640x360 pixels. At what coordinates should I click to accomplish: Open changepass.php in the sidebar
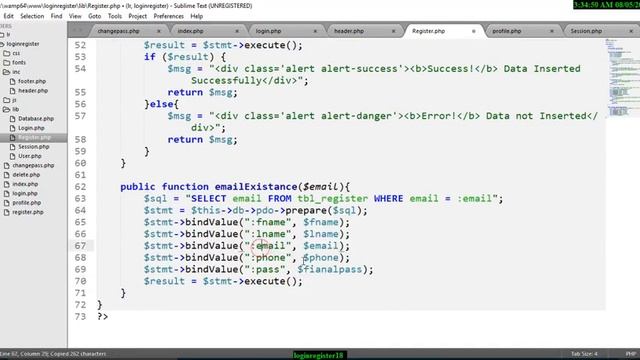point(33,166)
